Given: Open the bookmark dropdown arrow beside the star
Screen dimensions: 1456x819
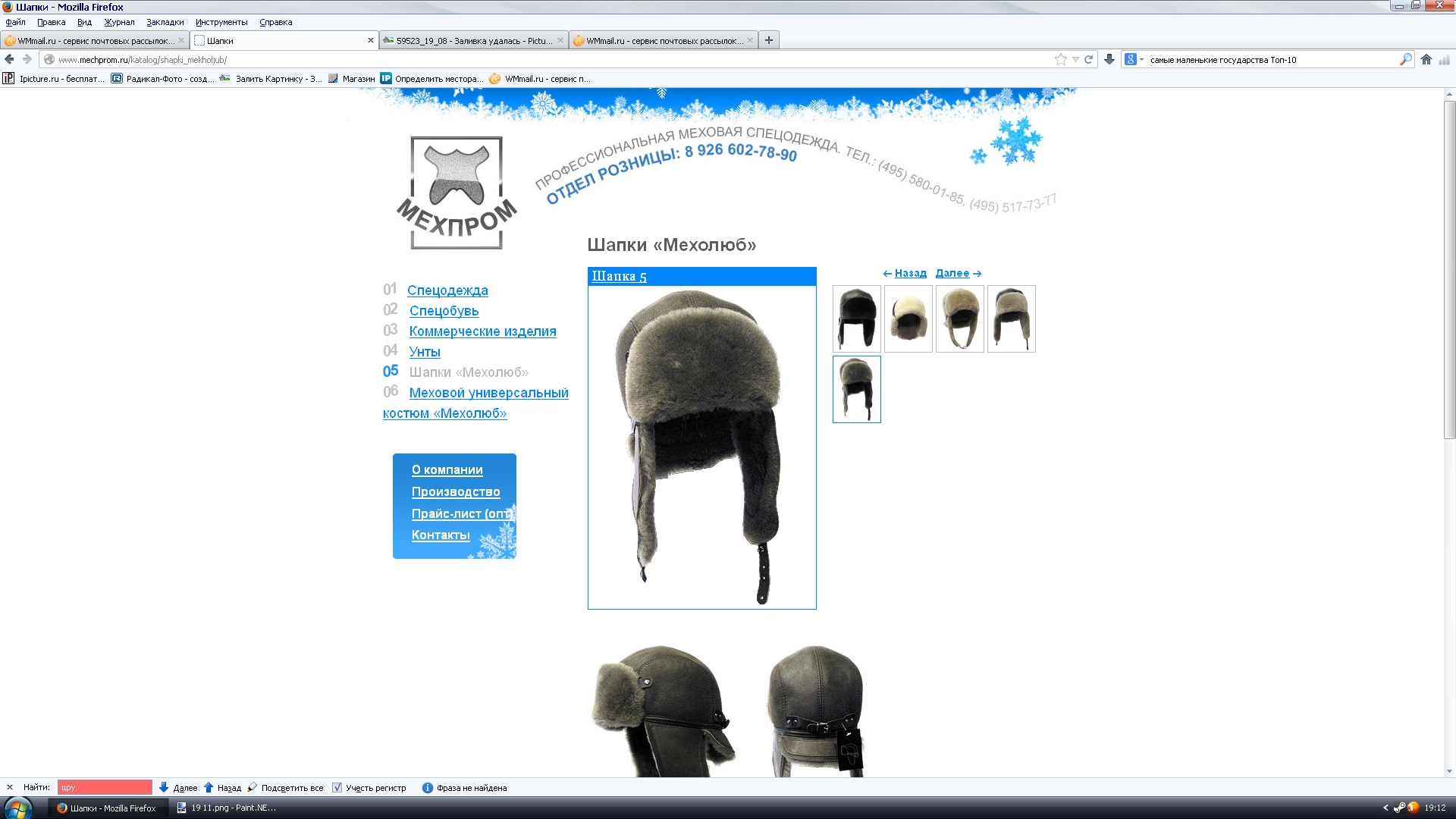Looking at the screenshot, I should pos(1075,59).
